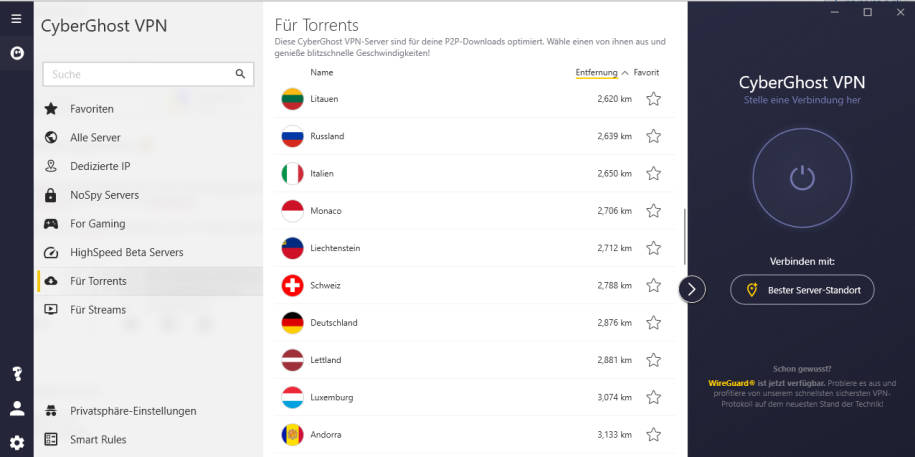Select the Luxemburg server row

(474, 397)
